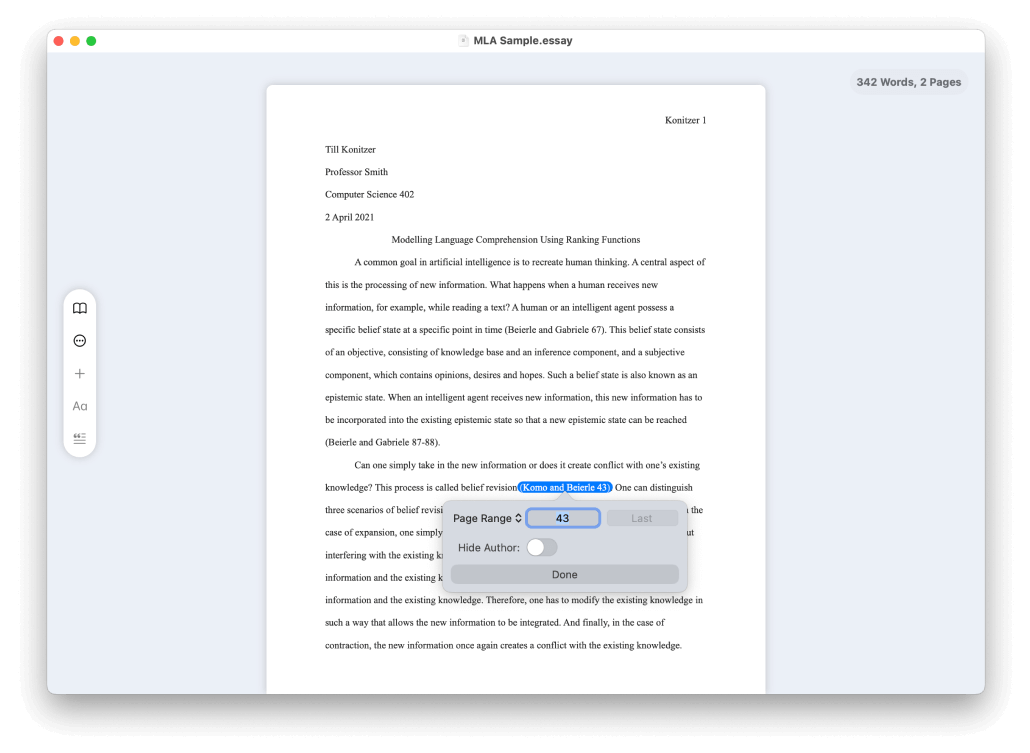The height and width of the screenshot is (753, 1030).
Task: Click the Last page input field
Action: pyautogui.click(x=642, y=518)
